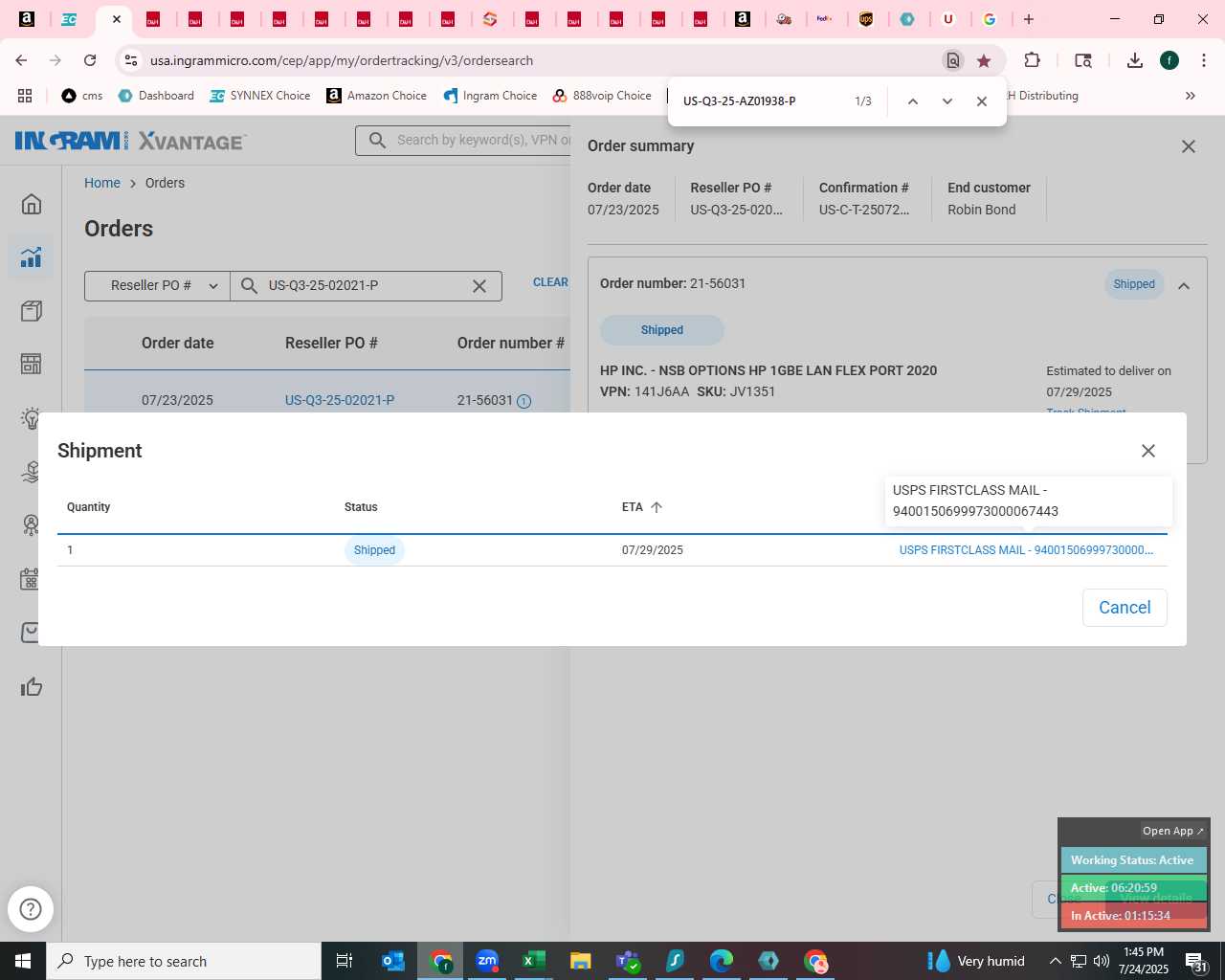Click the info icon beside order 21-56031
1225x980 pixels.
pos(523,401)
